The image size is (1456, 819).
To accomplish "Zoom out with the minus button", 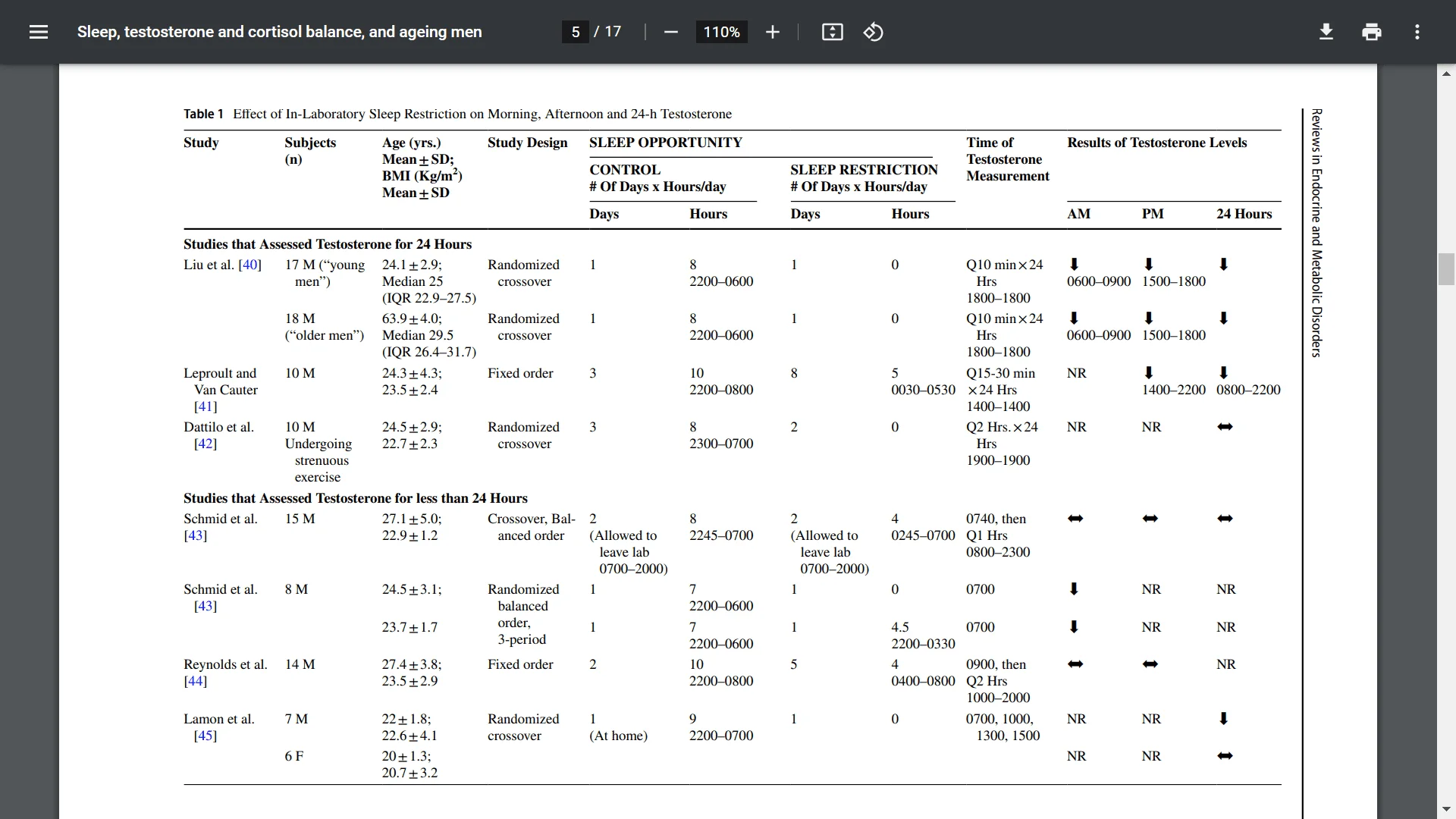I will 670,32.
